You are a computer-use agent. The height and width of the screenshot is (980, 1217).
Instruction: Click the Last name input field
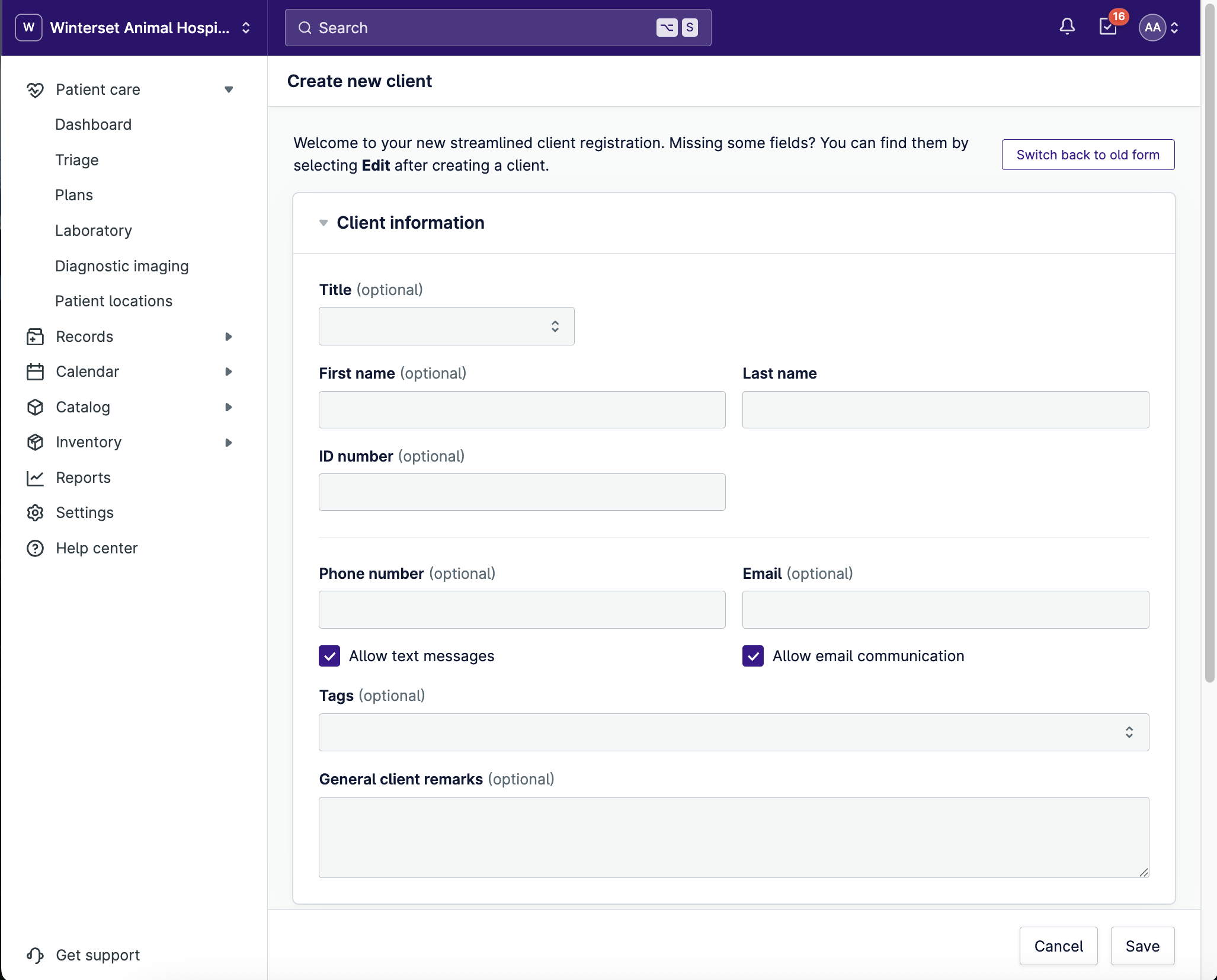pyautogui.click(x=945, y=409)
